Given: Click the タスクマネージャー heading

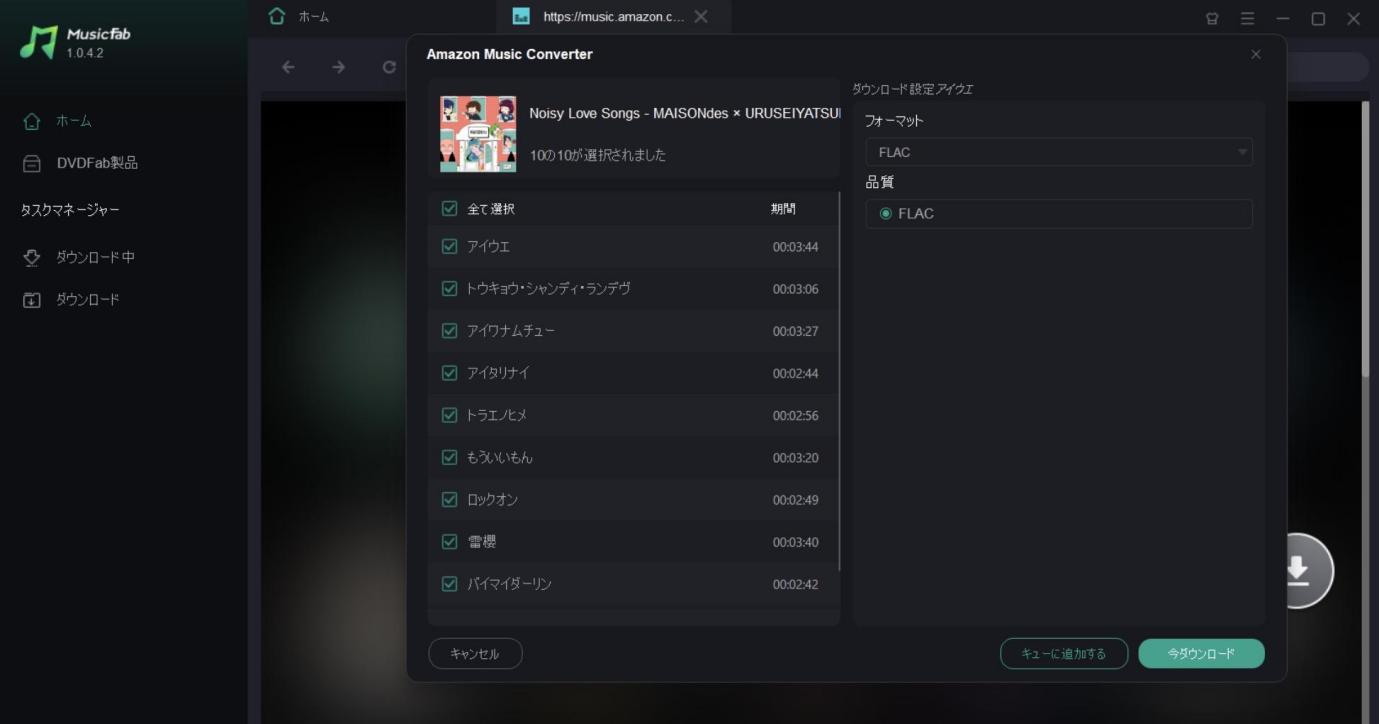Looking at the screenshot, I should tap(70, 210).
